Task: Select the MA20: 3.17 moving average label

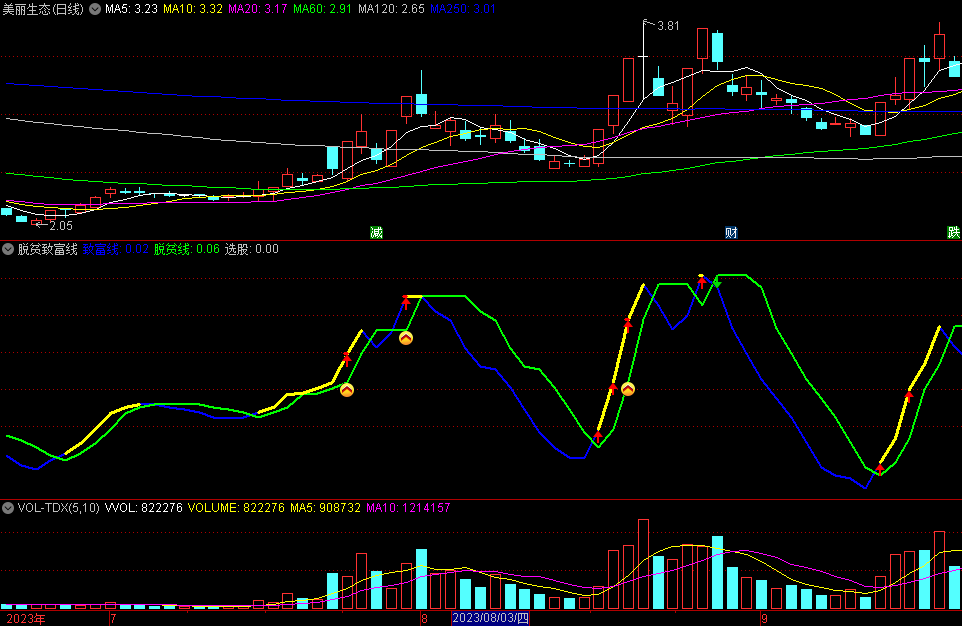Action: click(x=258, y=9)
